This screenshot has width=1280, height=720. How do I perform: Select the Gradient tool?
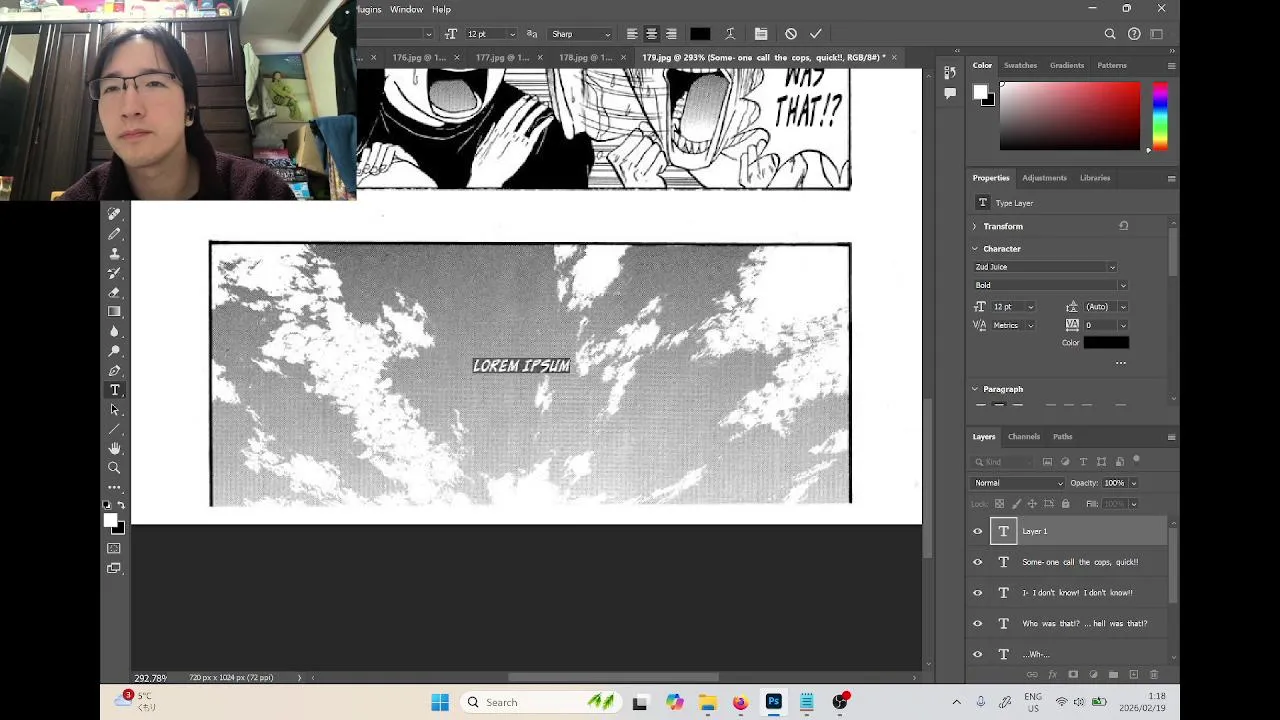click(x=114, y=311)
